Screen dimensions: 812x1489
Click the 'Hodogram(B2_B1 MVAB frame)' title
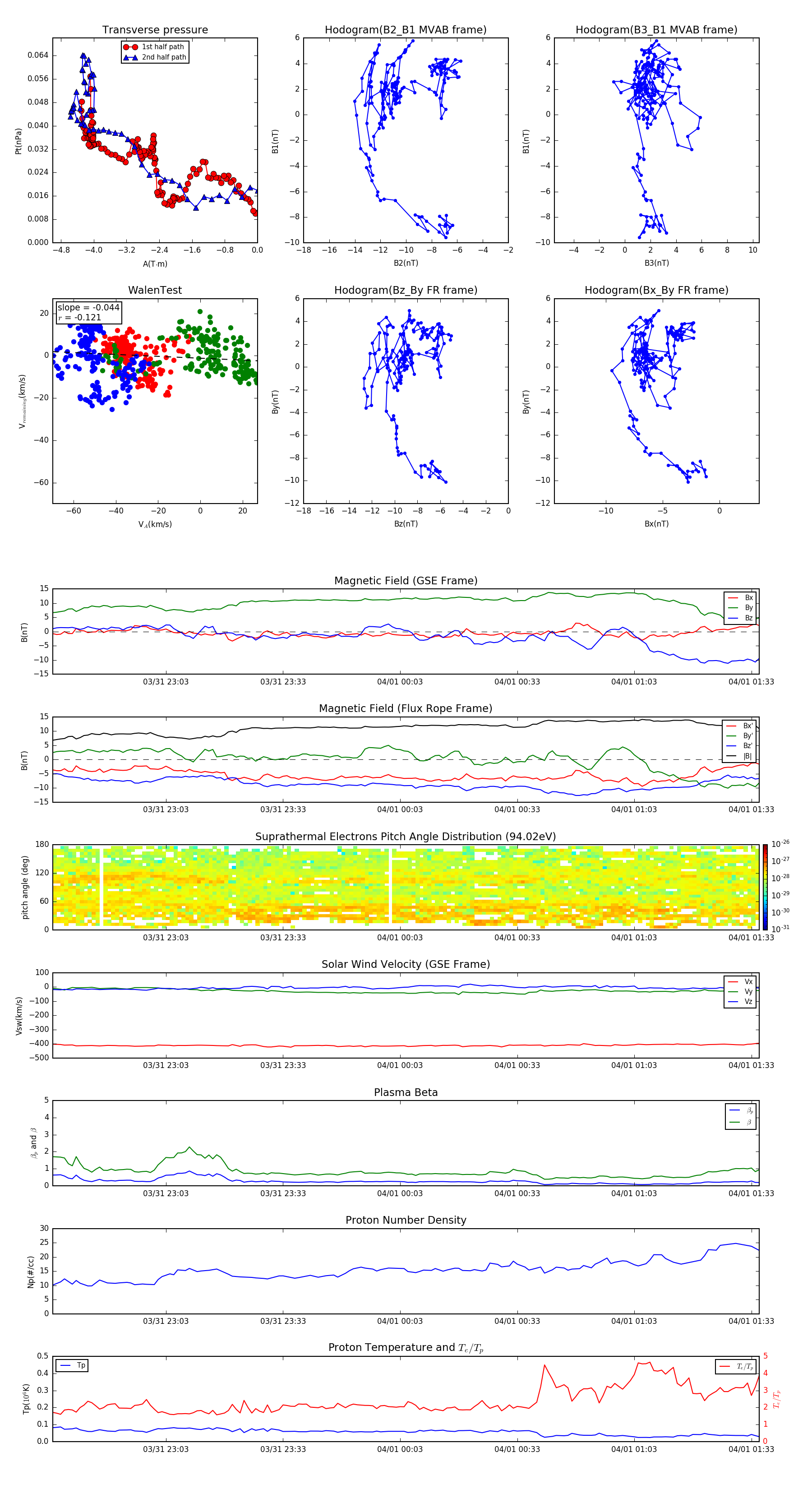(406, 29)
